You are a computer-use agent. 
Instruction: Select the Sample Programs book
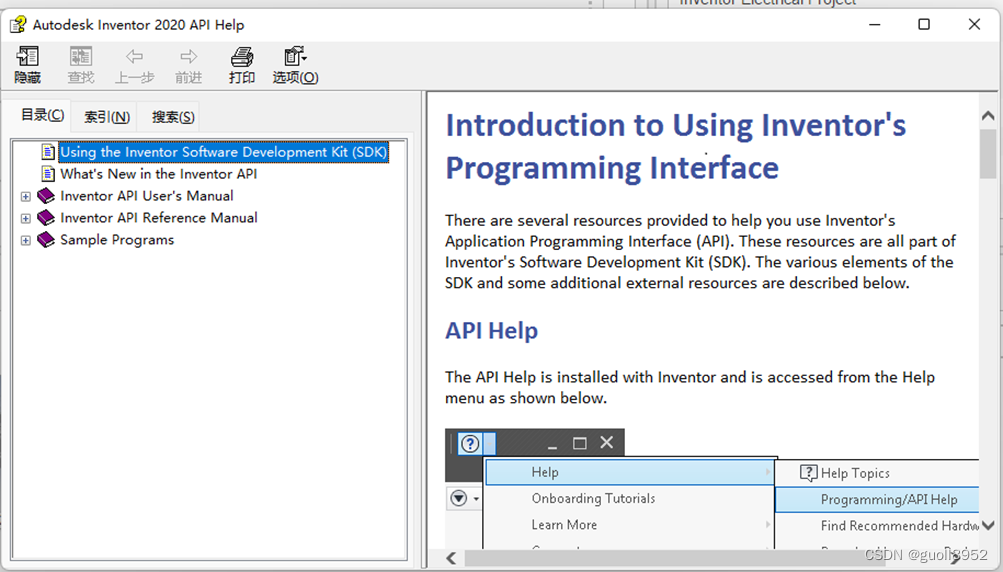point(117,240)
